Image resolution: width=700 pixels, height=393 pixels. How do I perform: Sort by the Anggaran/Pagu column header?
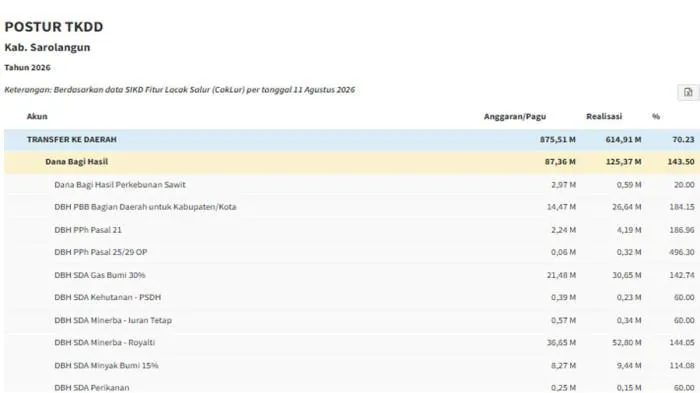(x=515, y=117)
